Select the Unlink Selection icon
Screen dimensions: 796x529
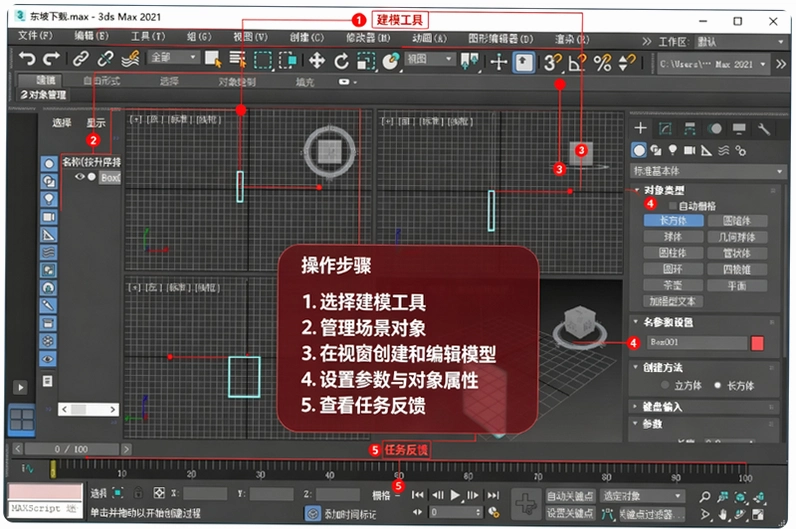coord(106,59)
